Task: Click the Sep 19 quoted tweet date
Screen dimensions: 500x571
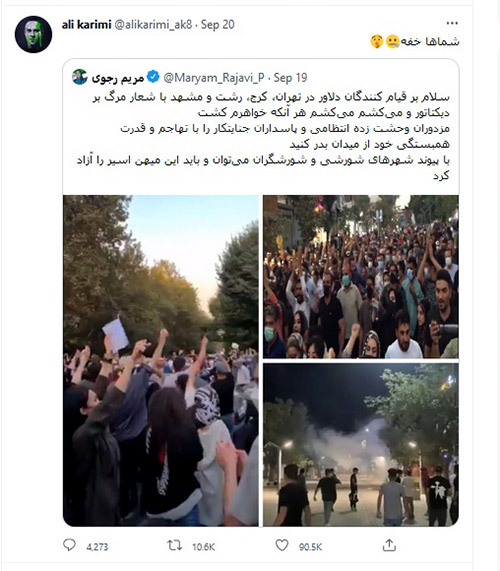Action: pos(290,78)
